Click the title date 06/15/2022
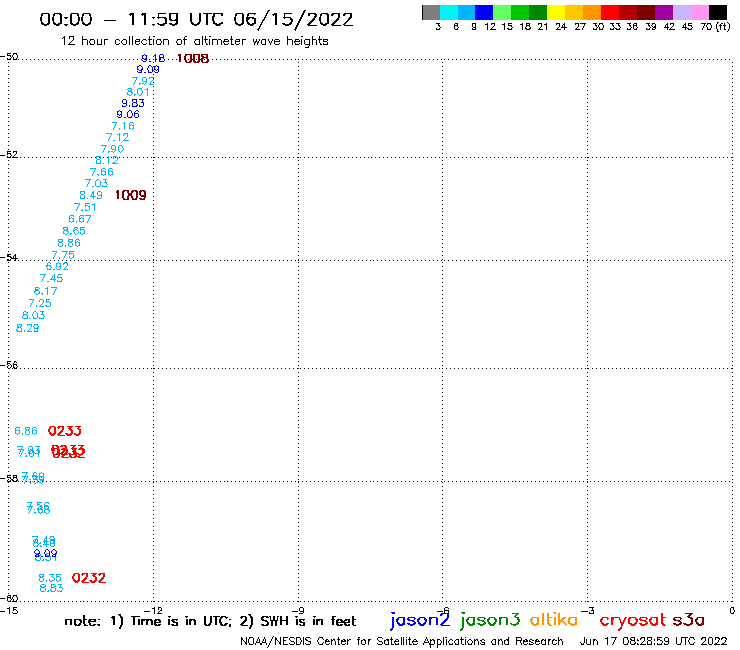Viewport: 740px width, 650px height. point(293,20)
